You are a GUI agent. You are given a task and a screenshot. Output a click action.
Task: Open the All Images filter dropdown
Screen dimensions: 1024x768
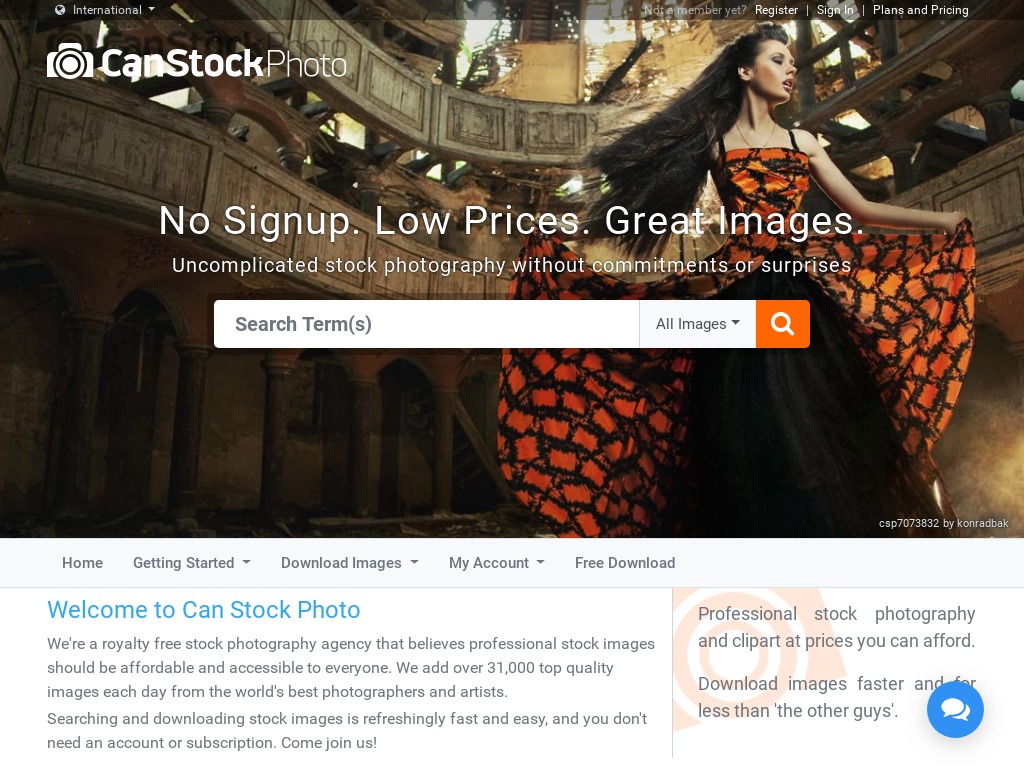pyautogui.click(x=697, y=324)
